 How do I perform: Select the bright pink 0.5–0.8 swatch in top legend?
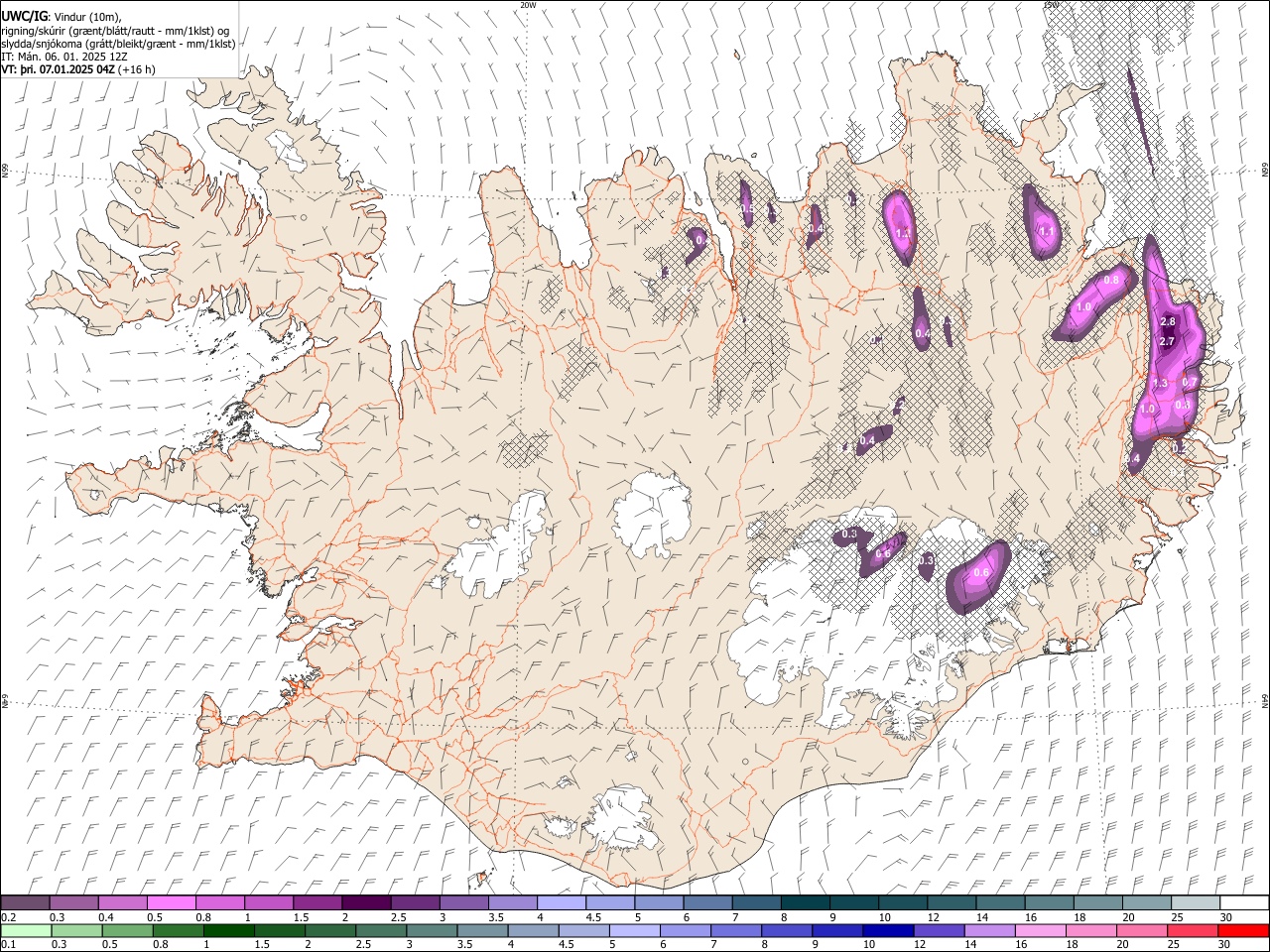pos(172,903)
